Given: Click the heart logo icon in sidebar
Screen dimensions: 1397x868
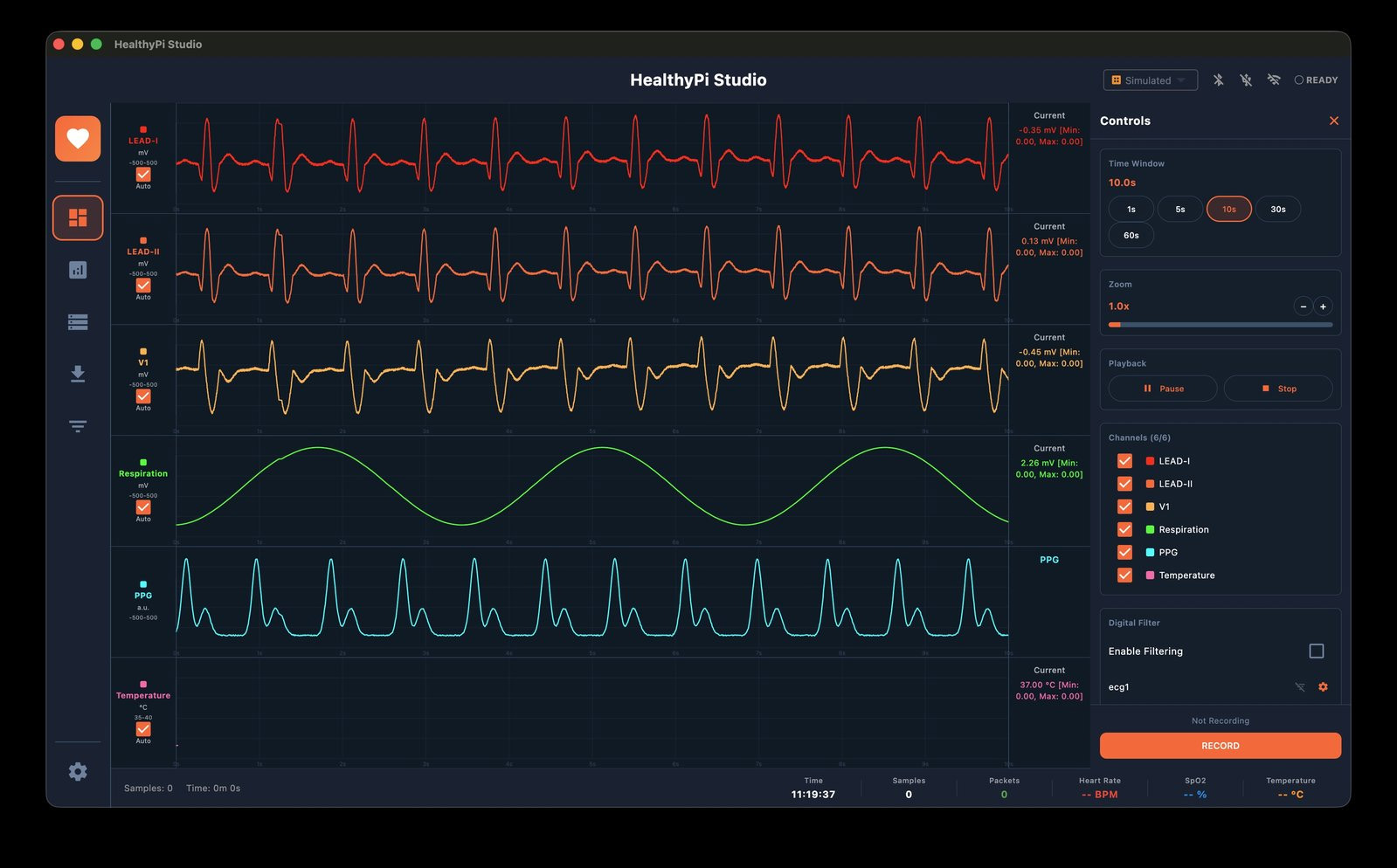Looking at the screenshot, I should pyautogui.click(x=78, y=139).
